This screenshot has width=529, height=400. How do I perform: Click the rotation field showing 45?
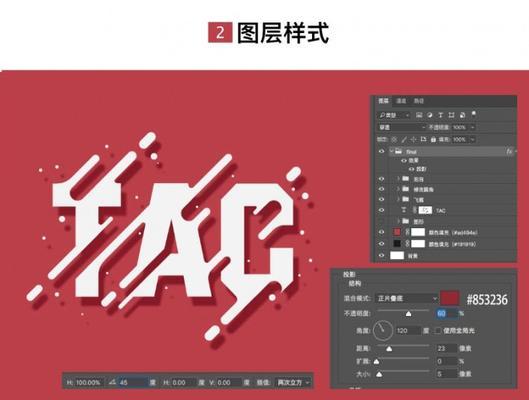click(x=133, y=382)
